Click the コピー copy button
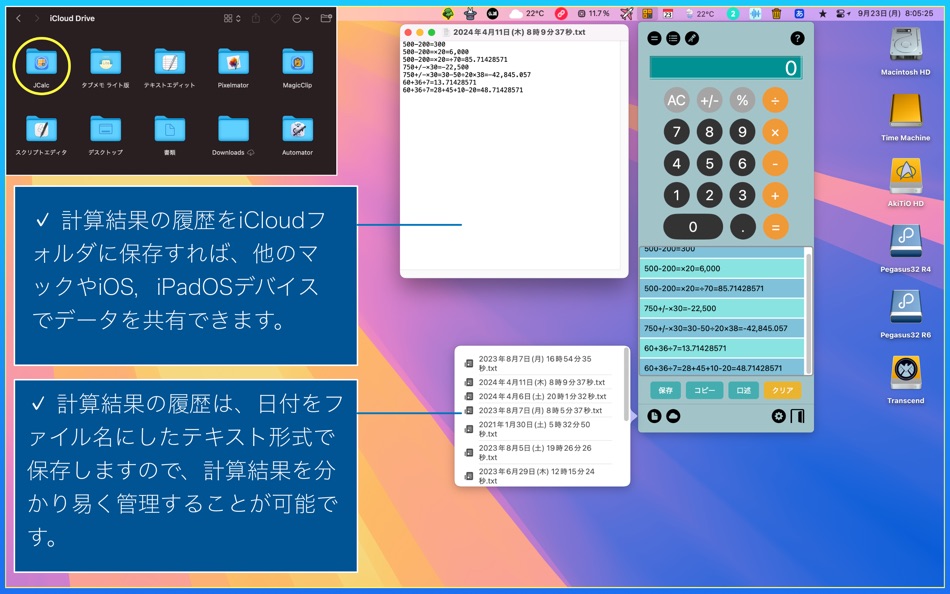Image resolution: width=950 pixels, height=594 pixels. tap(705, 390)
